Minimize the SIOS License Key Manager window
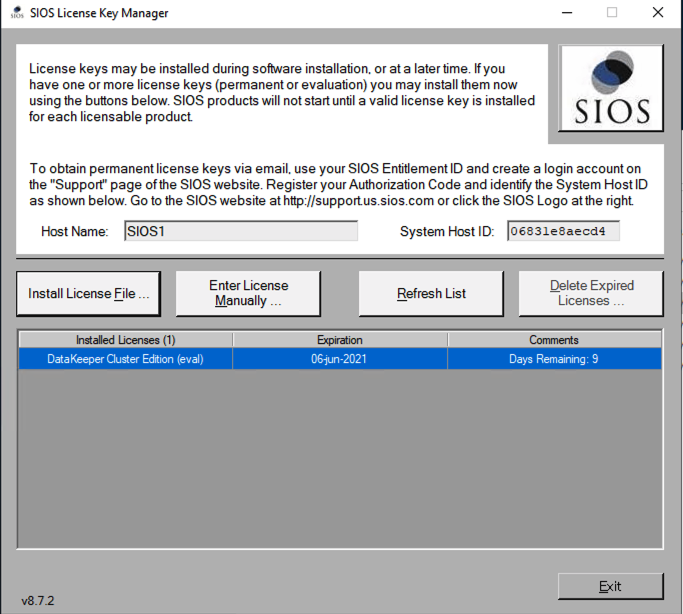The image size is (683, 614). (567, 13)
